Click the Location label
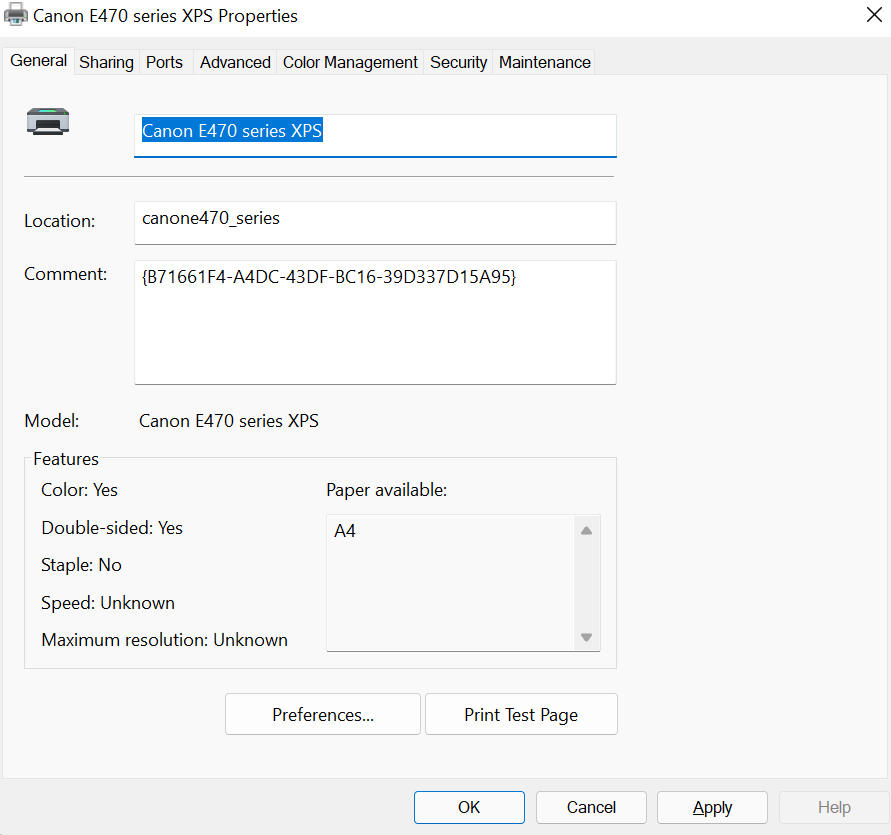The image size is (891, 835). 60,221
